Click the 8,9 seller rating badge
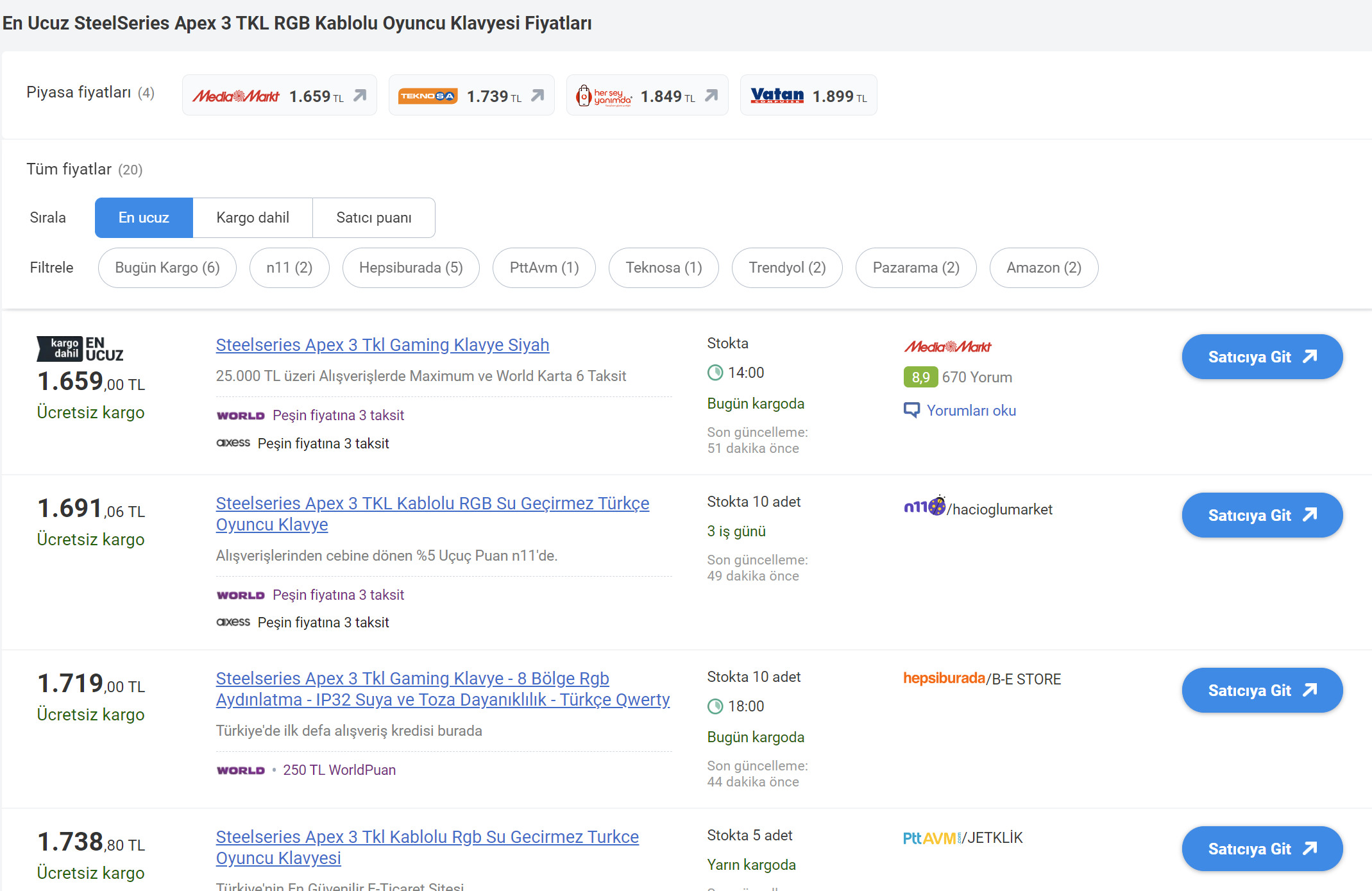This screenshot has width=1372, height=891. click(x=920, y=377)
